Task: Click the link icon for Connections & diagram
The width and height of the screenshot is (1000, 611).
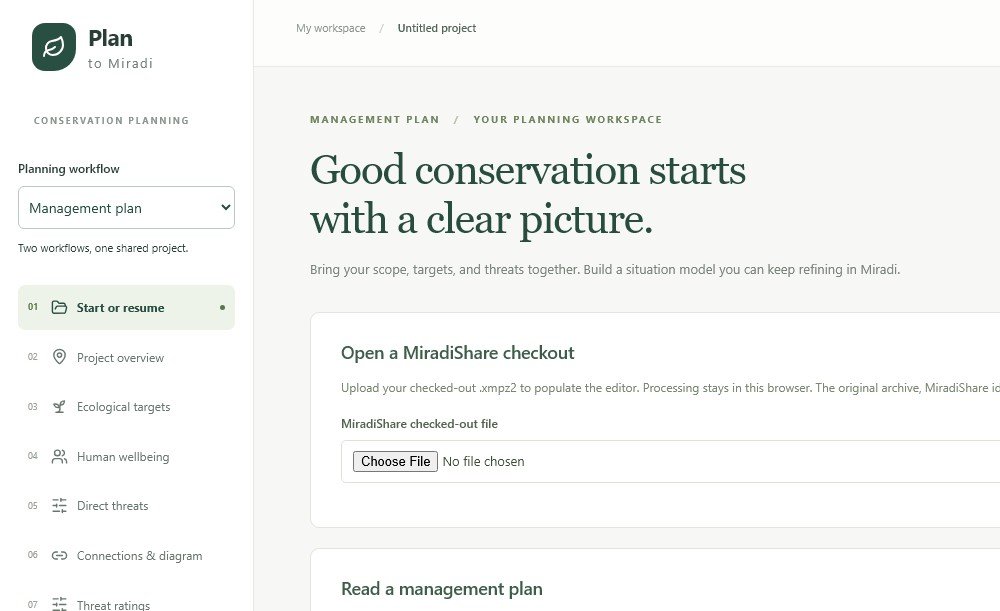Action: (59, 556)
